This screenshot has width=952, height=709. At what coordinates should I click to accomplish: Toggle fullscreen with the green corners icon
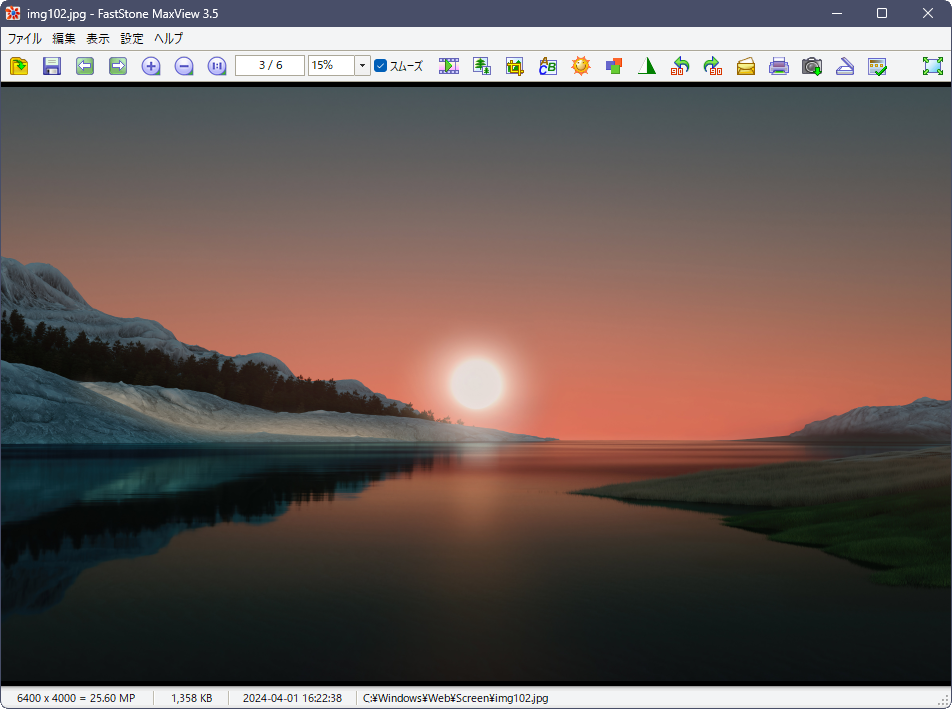(x=933, y=66)
